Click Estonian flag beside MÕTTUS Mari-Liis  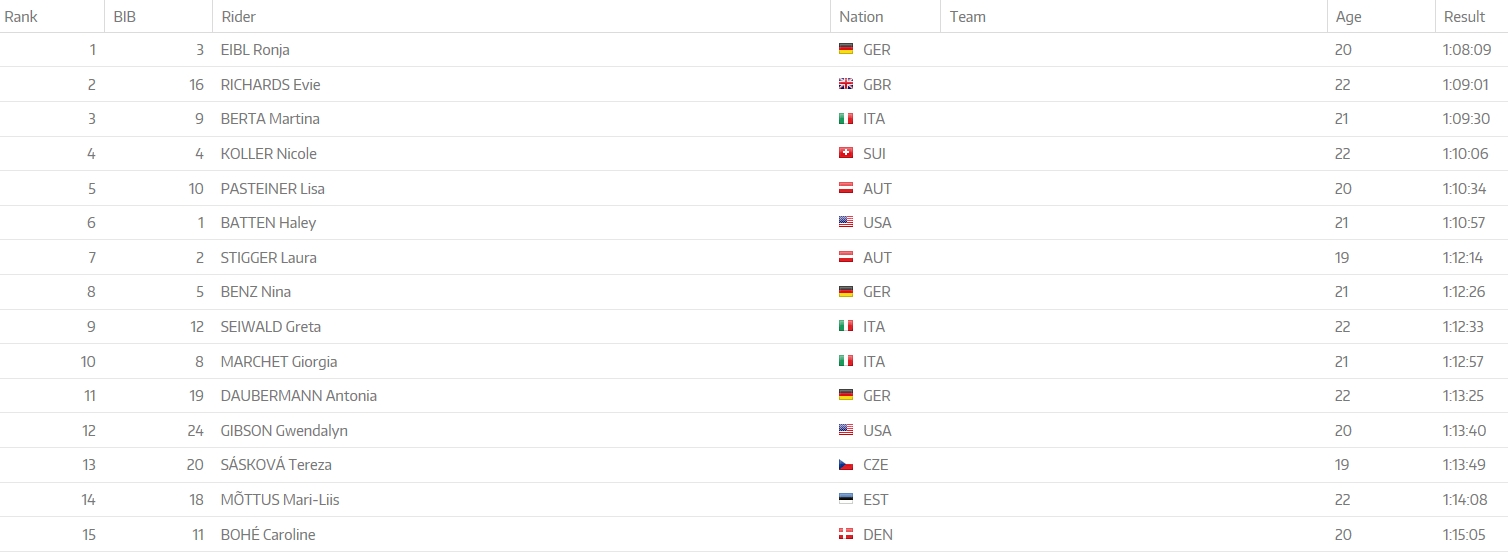[846, 500]
